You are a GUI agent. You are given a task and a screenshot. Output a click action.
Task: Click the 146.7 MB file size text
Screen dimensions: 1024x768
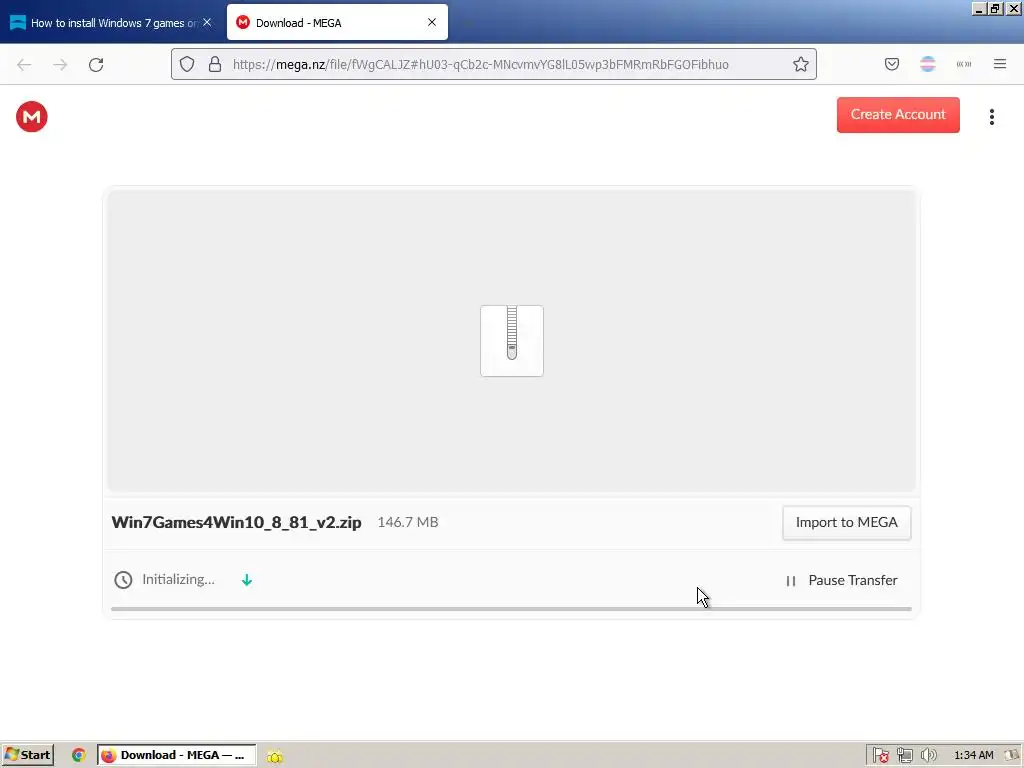pos(408,522)
